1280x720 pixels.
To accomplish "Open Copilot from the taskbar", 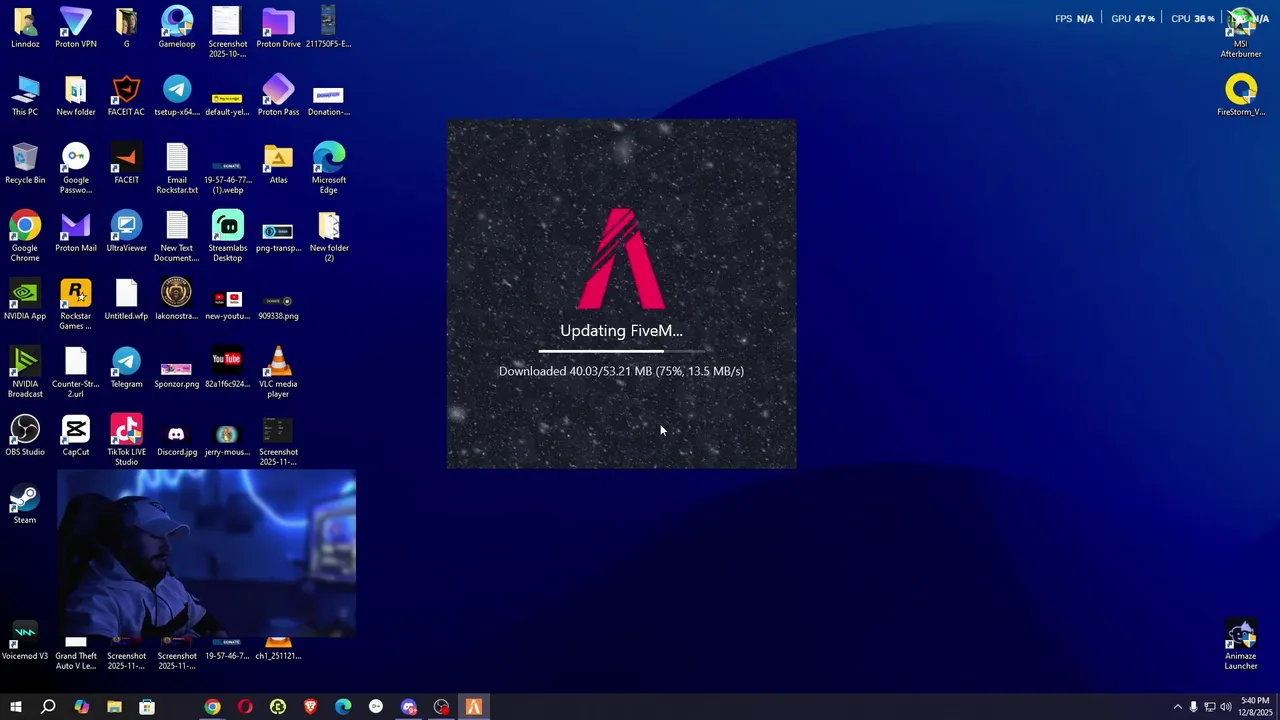I will pyautogui.click(x=82, y=707).
